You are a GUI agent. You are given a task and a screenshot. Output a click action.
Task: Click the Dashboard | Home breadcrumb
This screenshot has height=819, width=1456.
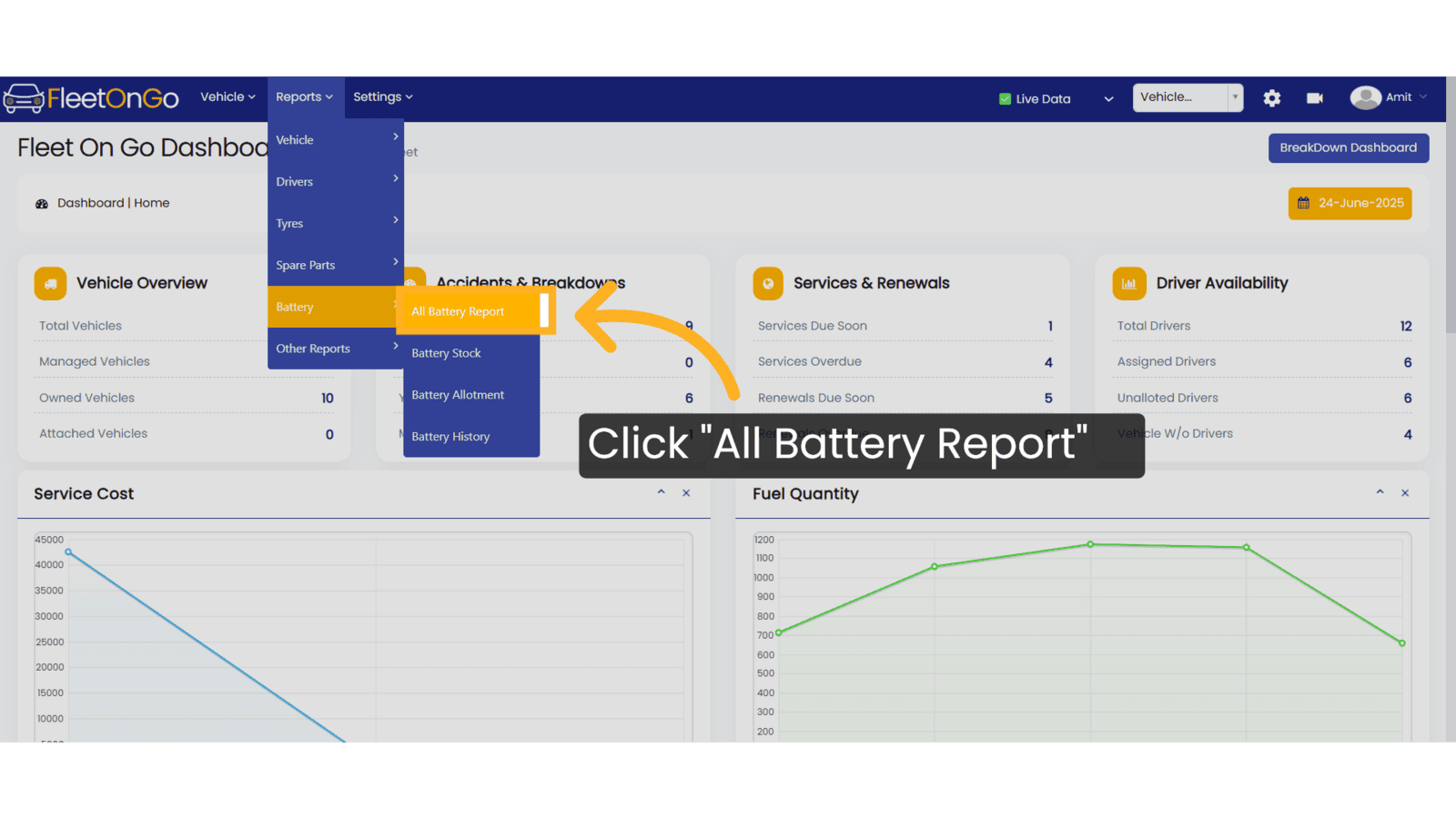[114, 203]
